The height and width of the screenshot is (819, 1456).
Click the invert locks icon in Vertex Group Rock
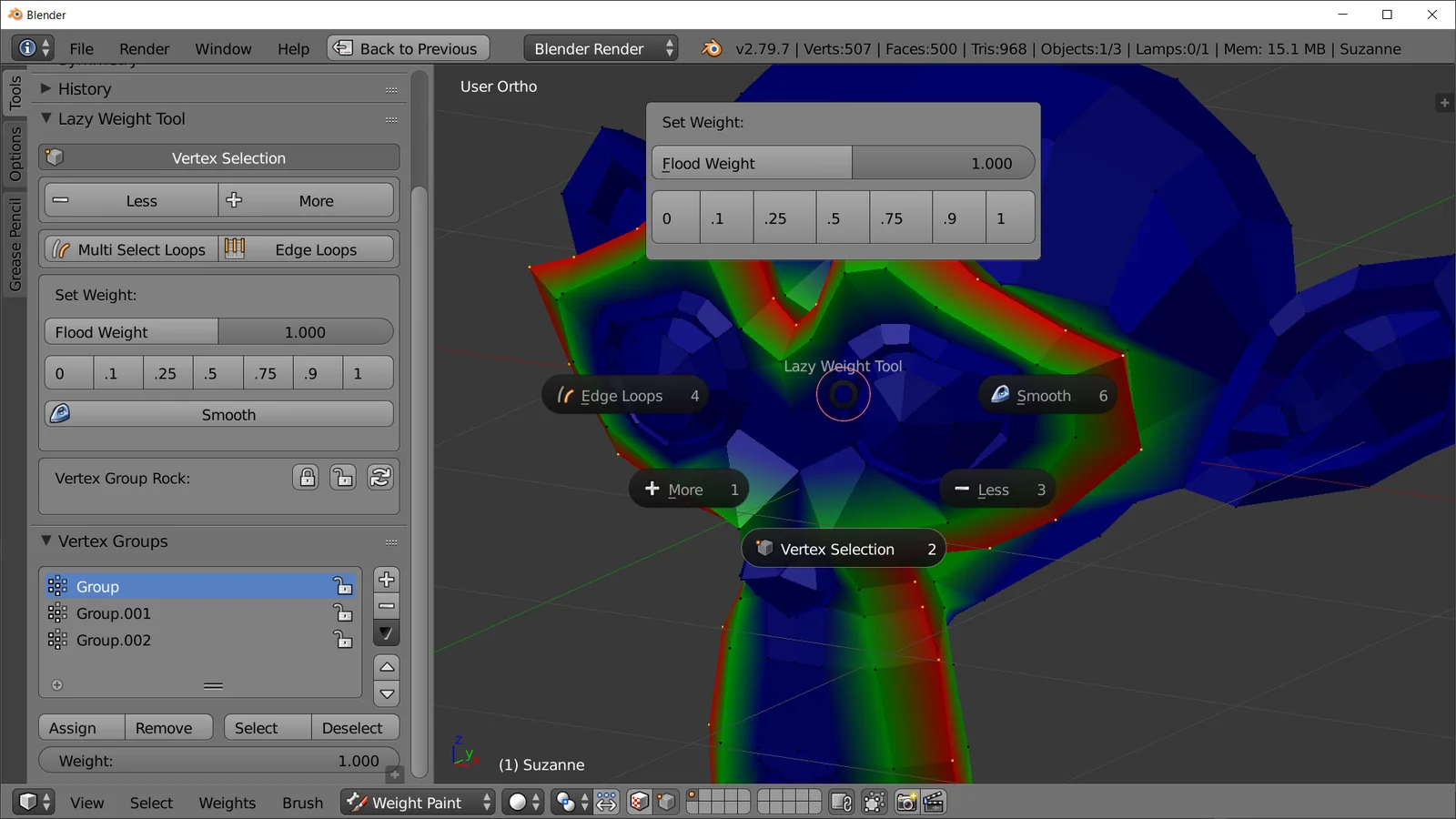[x=379, y=477]
